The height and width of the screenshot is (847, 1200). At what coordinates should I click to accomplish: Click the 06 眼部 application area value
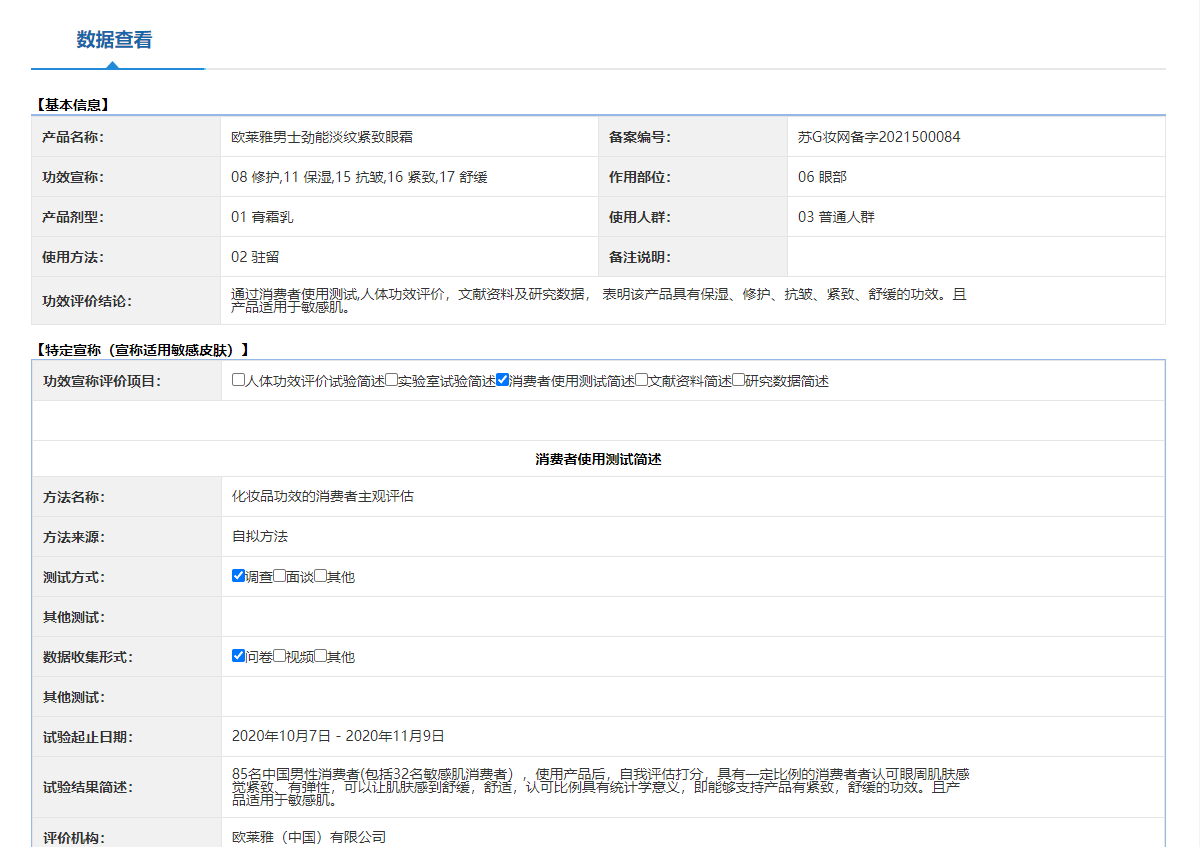[822, 177]
